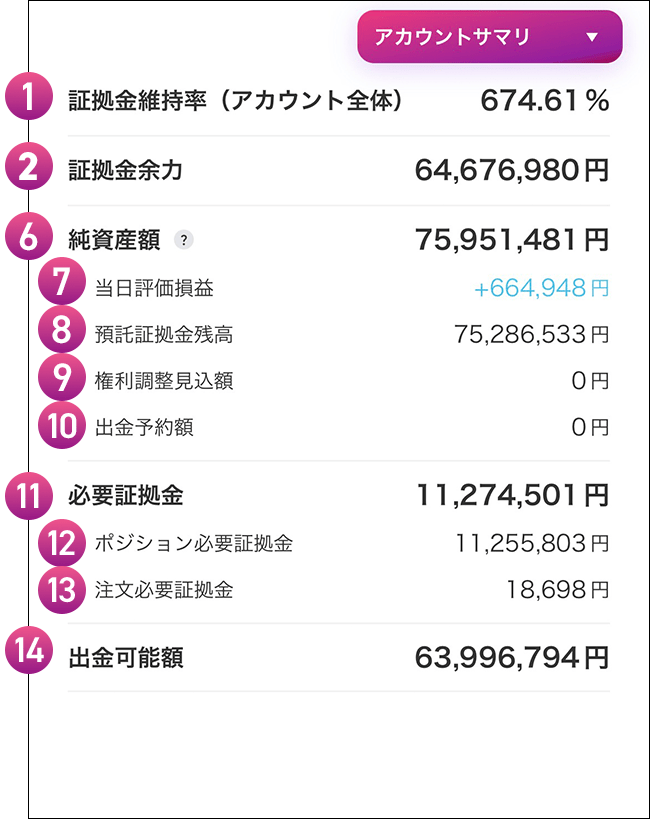Click the number 13 badge beside 注文必要証拠金
This screenshot has height=819, width=650.
pos(62,589)
